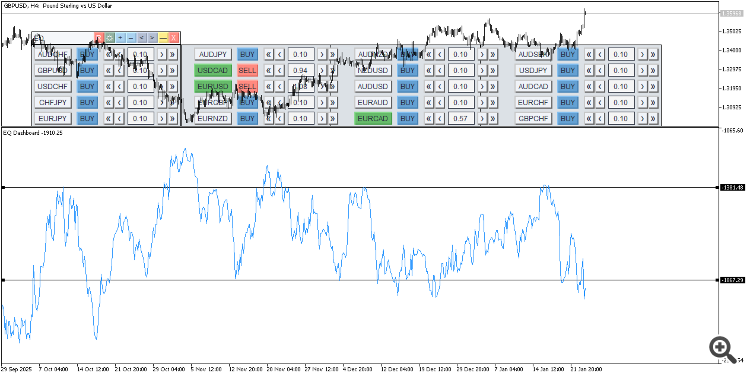Switch USDCAD direction using its SELL button
Image resolution: width=750 pixels, height=376 pixels.
[247, 70]
